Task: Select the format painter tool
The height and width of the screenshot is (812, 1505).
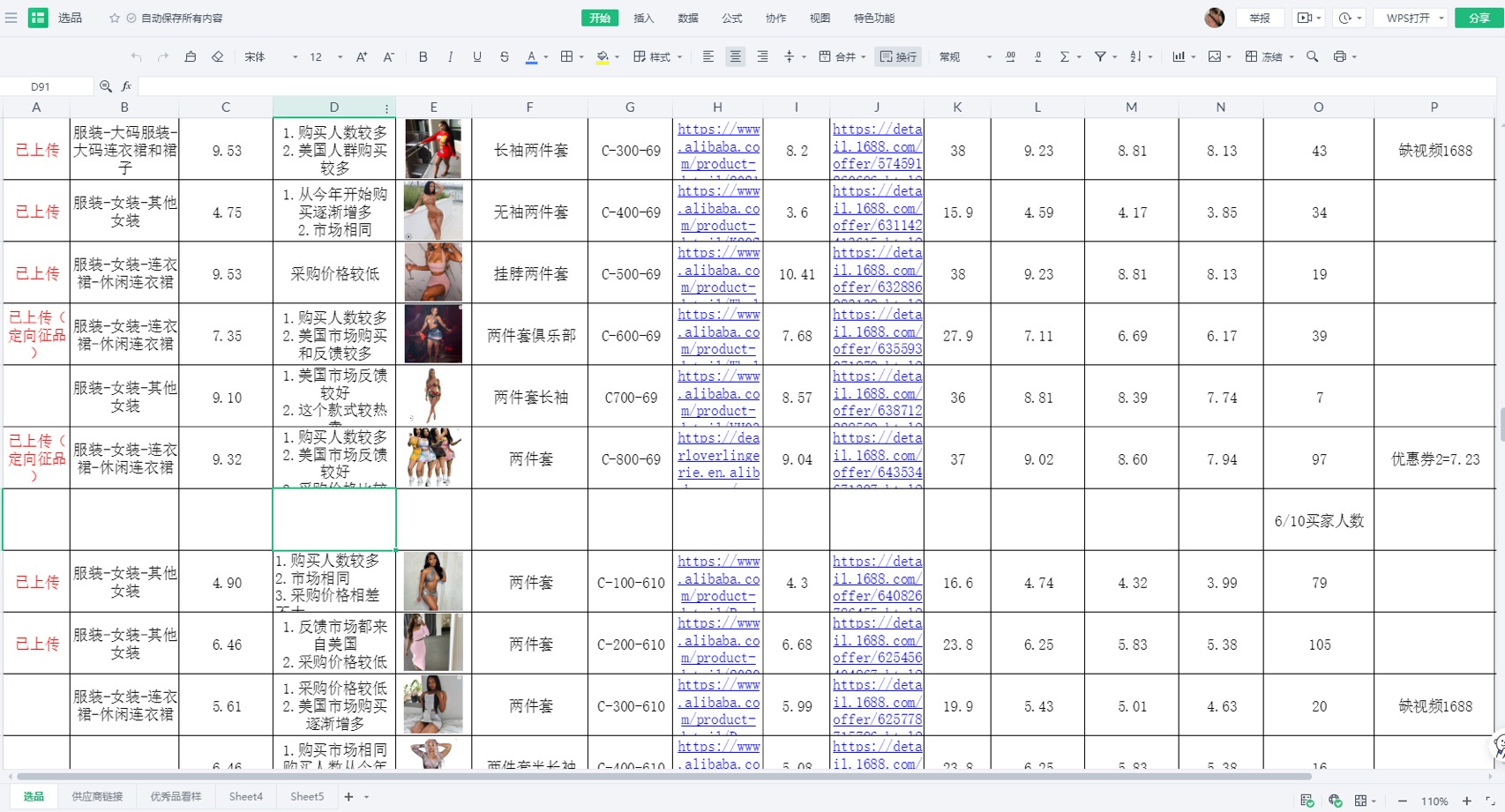Action: click(191, 56)
